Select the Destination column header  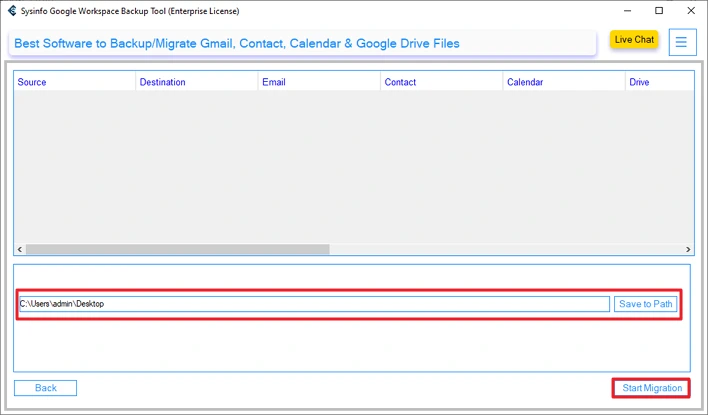tap(197, 82)
